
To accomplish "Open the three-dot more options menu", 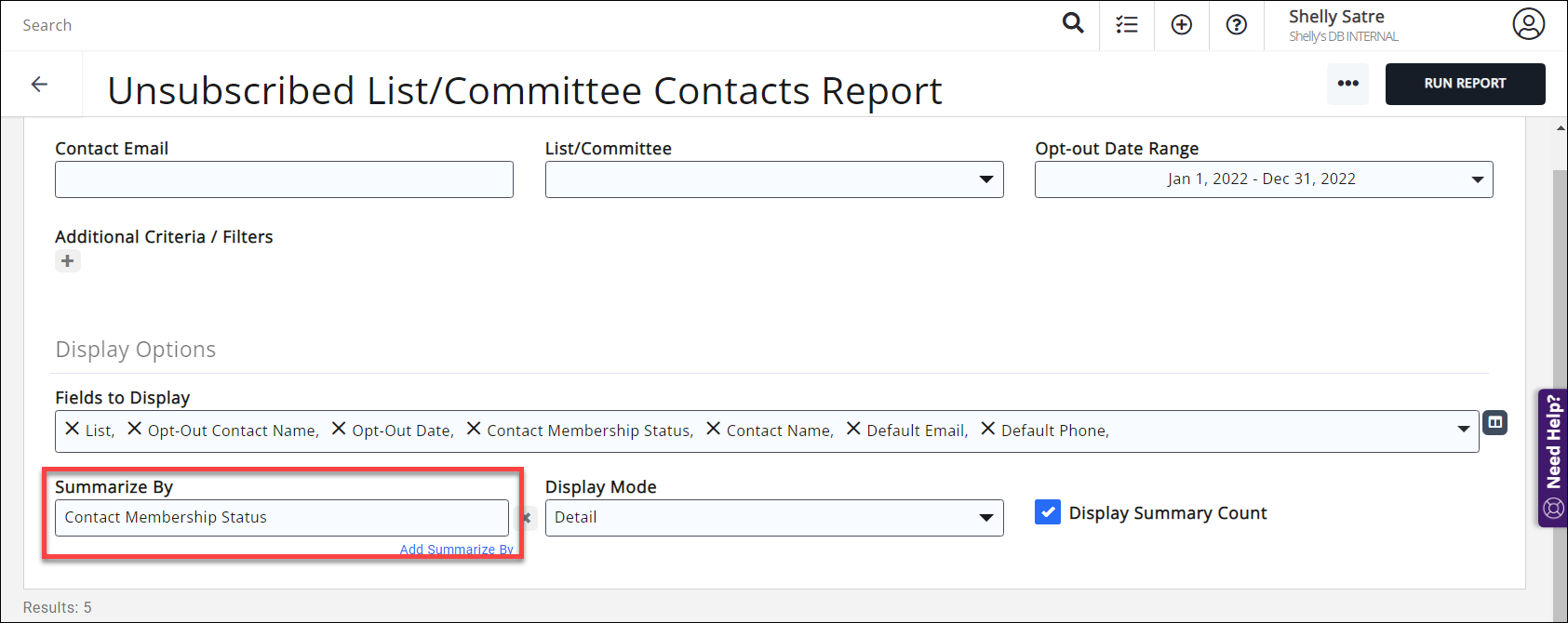I will pyautogui.click(x=1347, y=84).
